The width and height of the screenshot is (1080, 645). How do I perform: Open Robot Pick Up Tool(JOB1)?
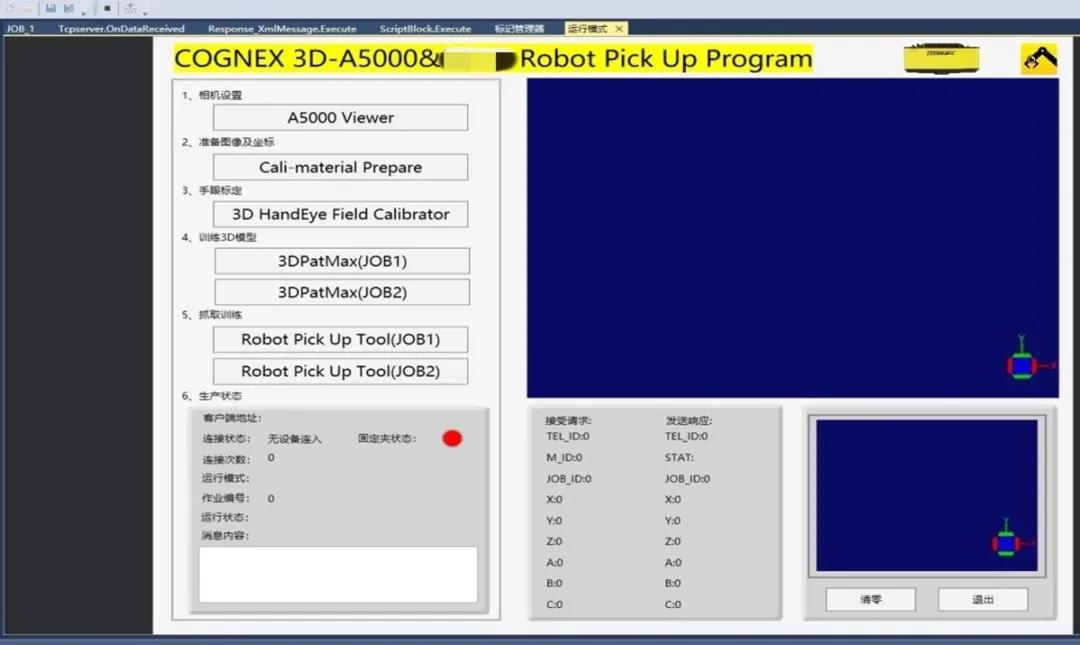coord(340,339)
